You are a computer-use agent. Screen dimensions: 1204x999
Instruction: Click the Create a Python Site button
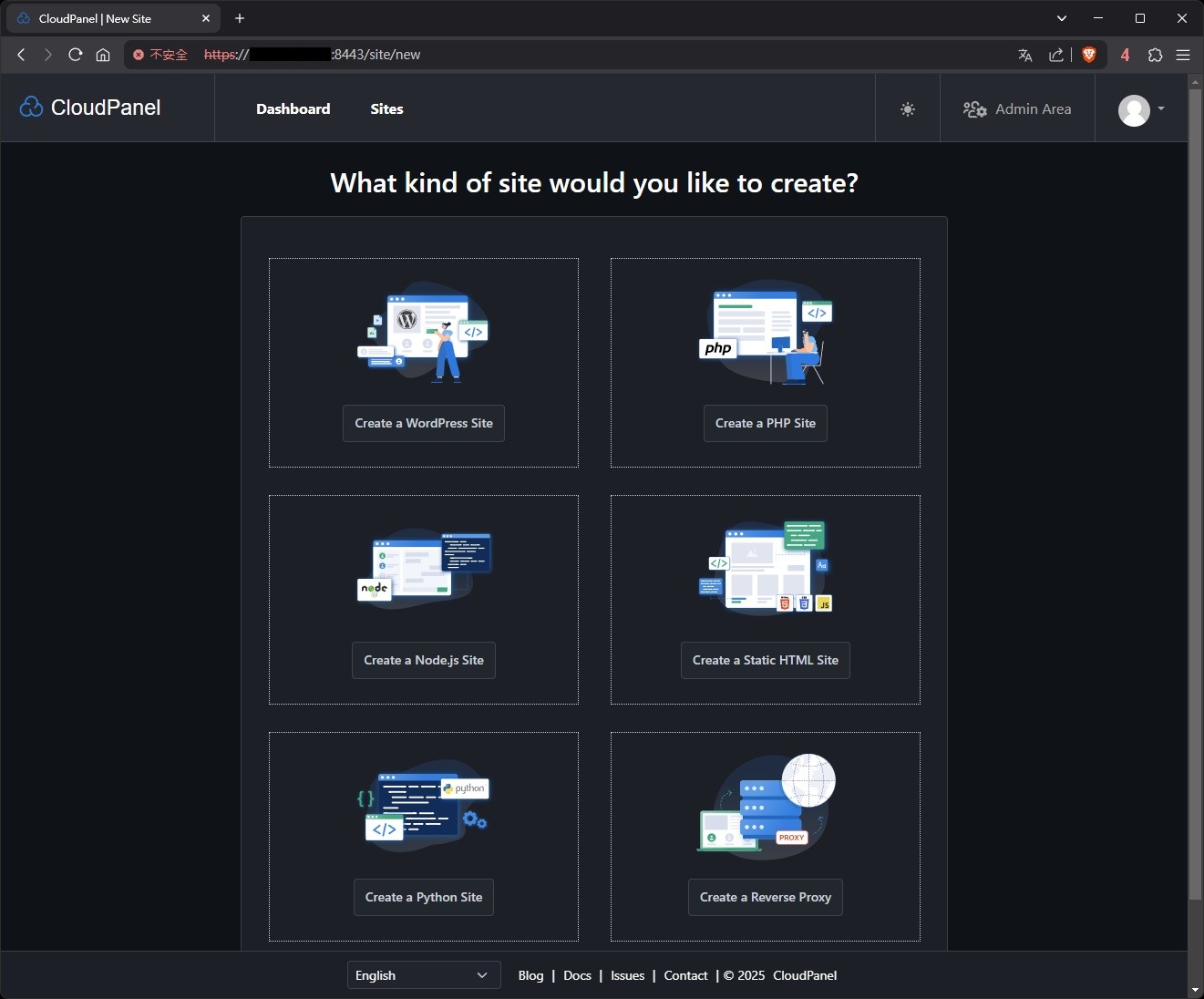tap(424, 897)
